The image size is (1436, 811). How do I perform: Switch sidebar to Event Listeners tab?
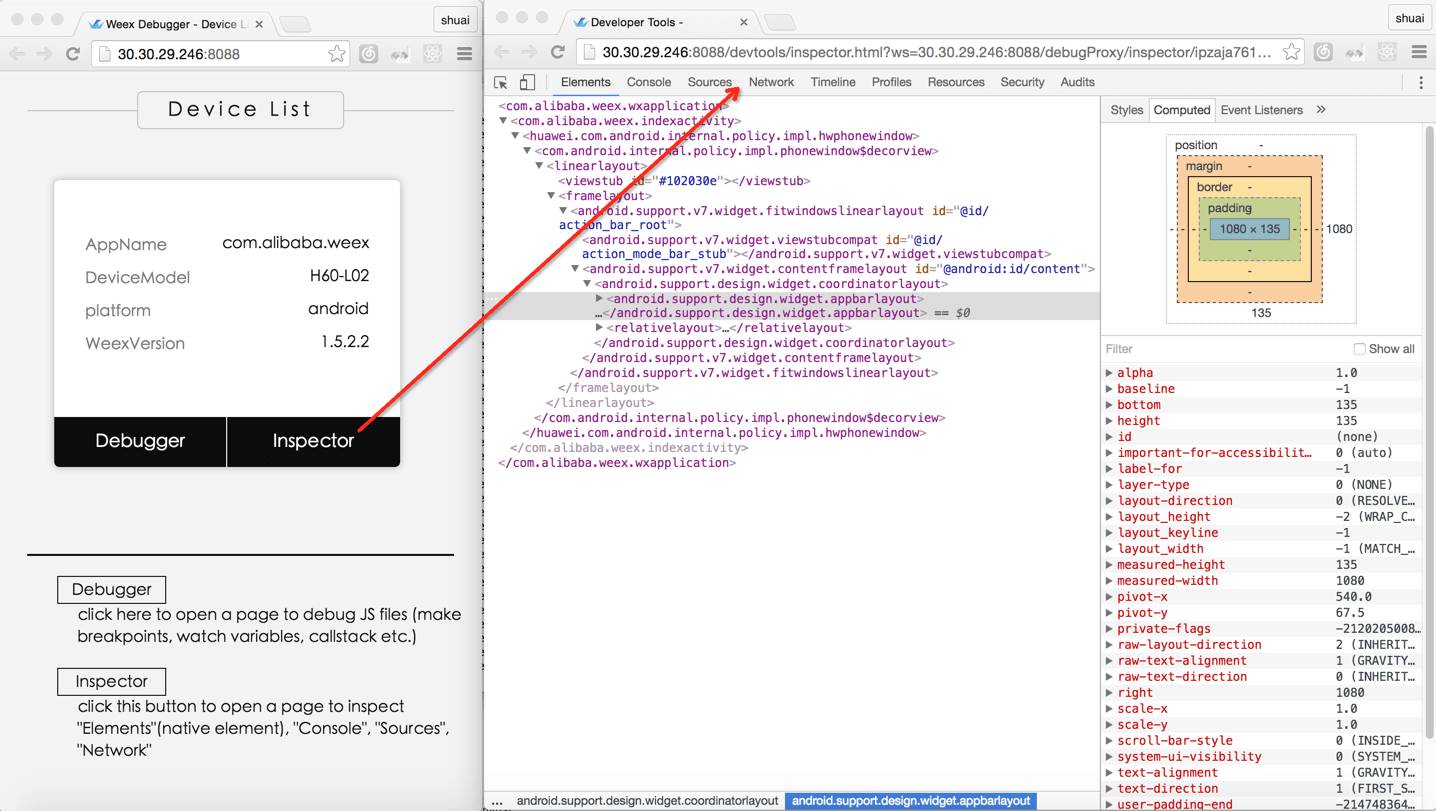tap(1261, 110)
